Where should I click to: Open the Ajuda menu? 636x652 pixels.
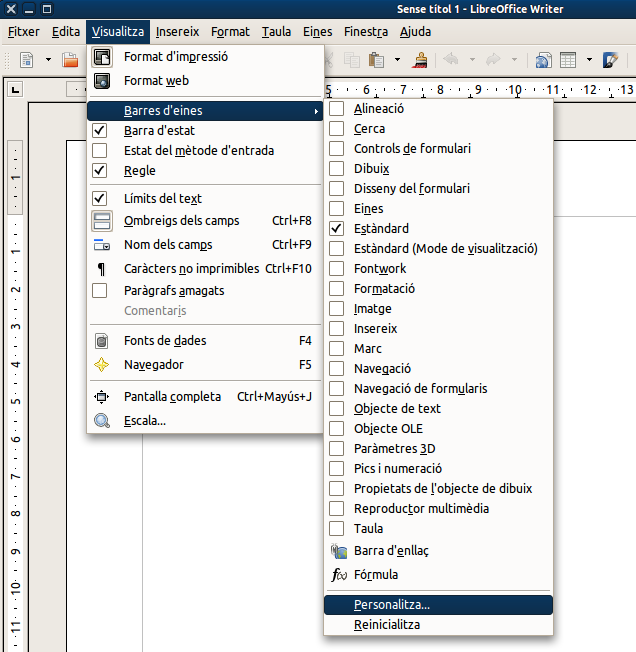point(415,32)
